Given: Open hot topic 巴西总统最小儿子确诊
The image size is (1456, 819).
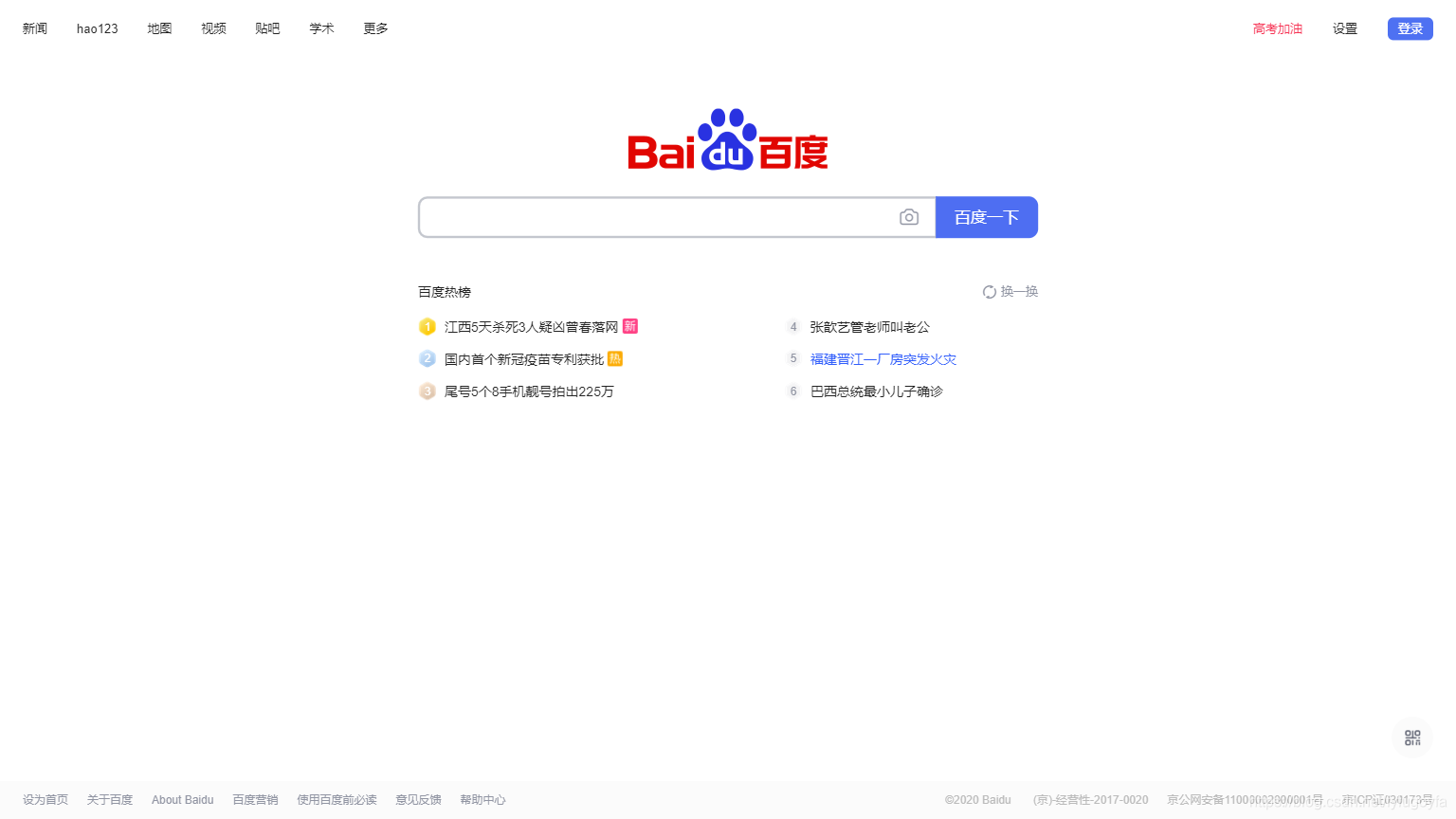Looking at the screenshot, I should (x=877, y=391).
